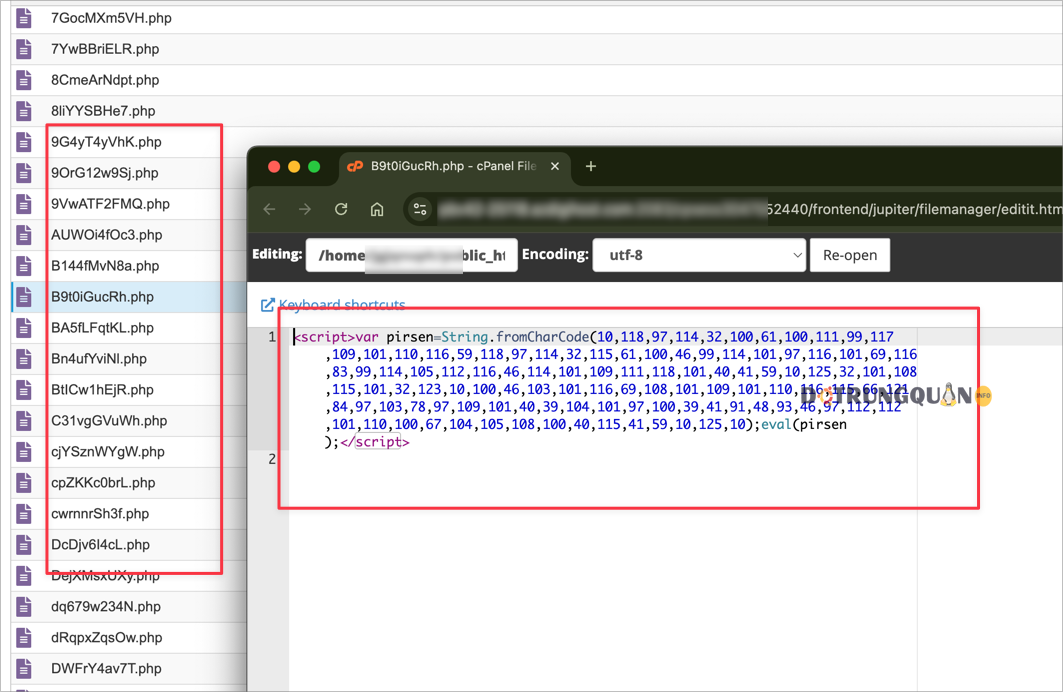Select file cjYSznWYgW.php
Screen dimensions: 1063x692
coord(108,452)
